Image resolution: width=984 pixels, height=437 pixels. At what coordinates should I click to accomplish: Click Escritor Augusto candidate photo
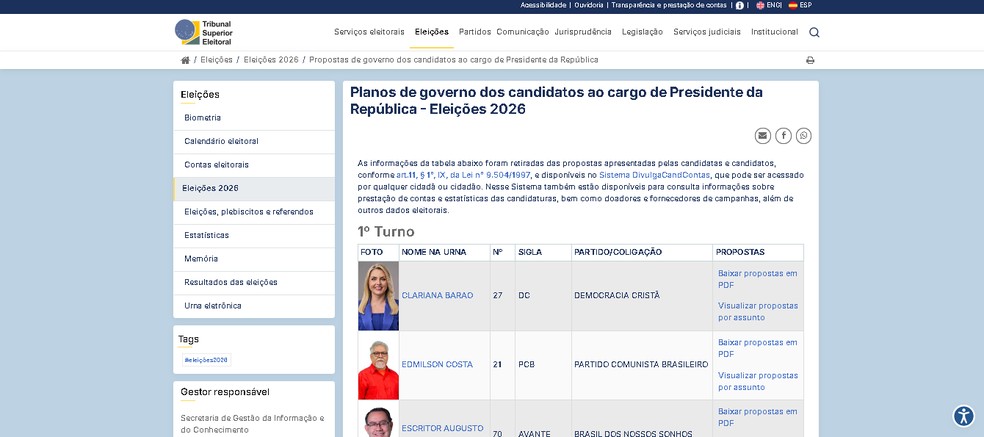click(x=378, y=419)
